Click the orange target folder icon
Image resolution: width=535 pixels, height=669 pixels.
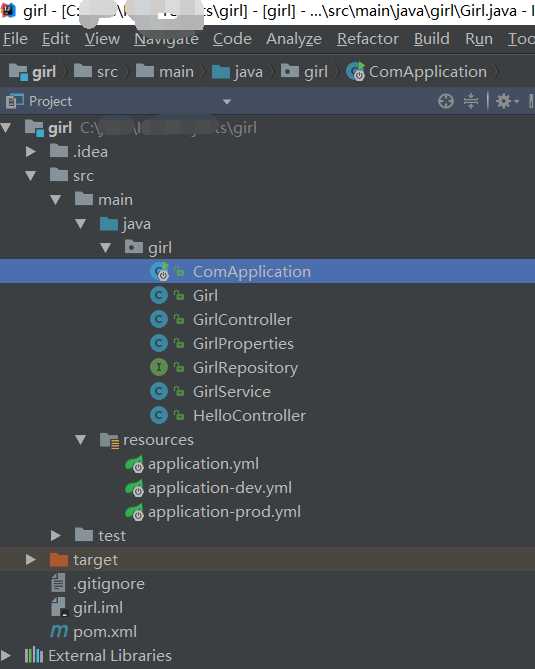[59, 560]
